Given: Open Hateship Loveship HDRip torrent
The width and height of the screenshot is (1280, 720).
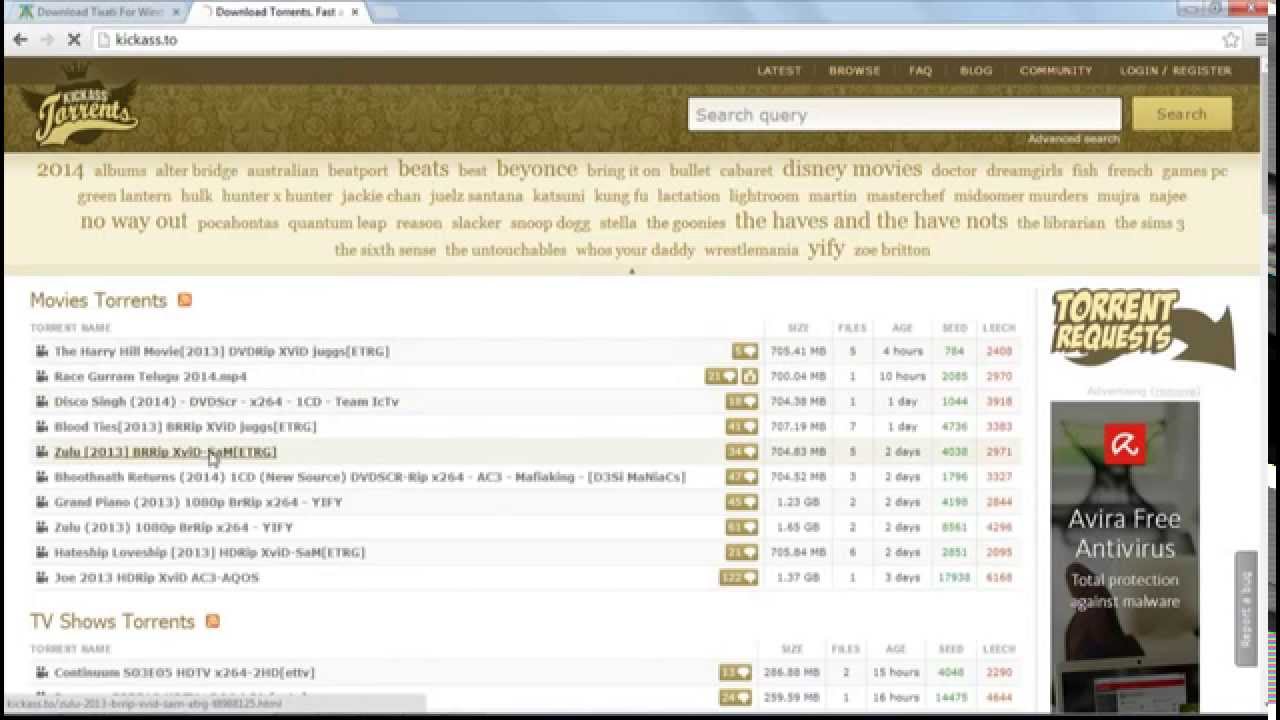Looking at the screenshot, I should [x=210, y=552].
